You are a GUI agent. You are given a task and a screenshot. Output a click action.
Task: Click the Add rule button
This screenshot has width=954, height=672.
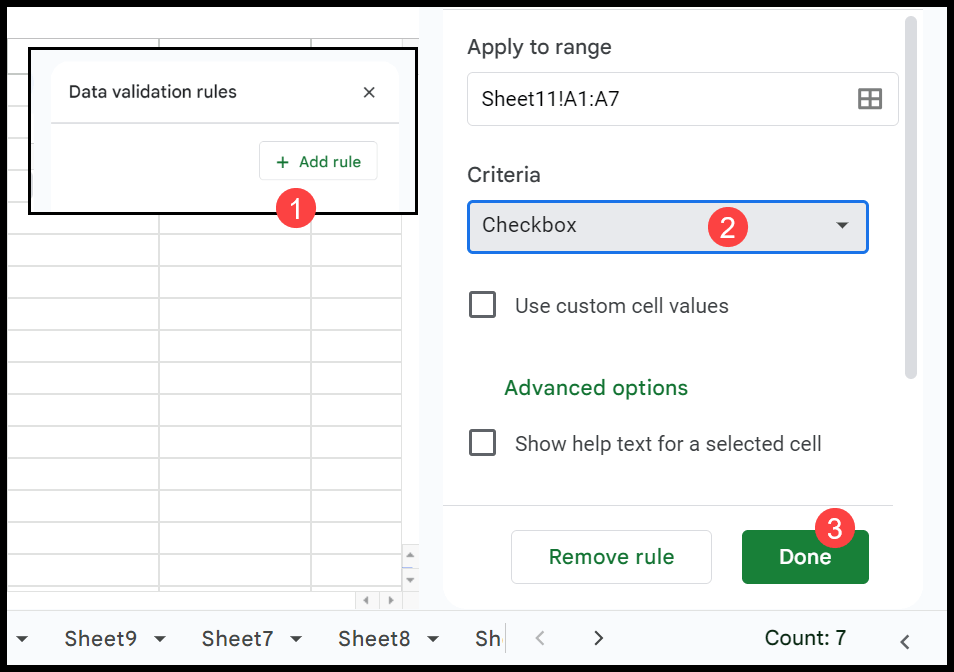click(318, 161)
